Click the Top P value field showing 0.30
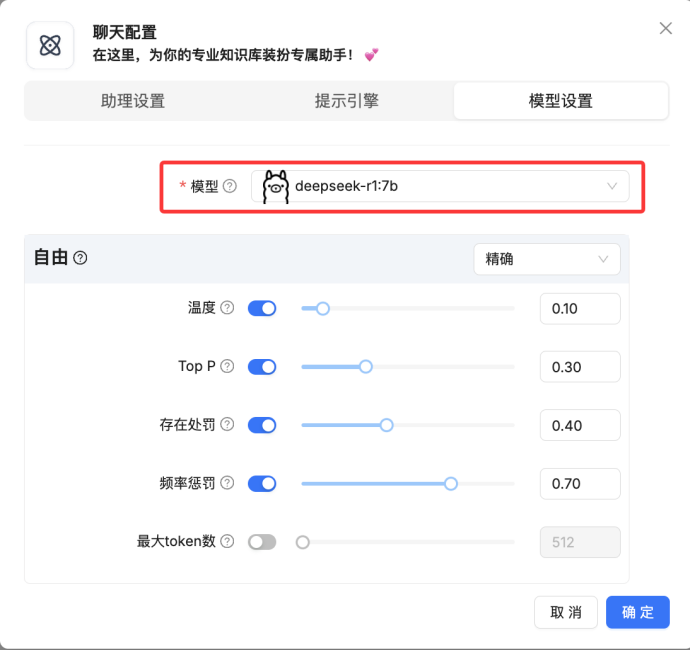This screenshot has height=650, width=690. click(580, 367)
